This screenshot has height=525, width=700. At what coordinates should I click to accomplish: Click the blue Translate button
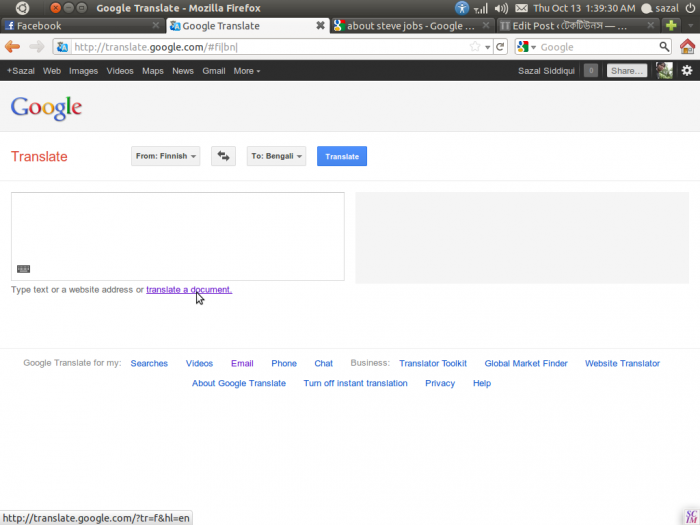click(x=342, y=156)
